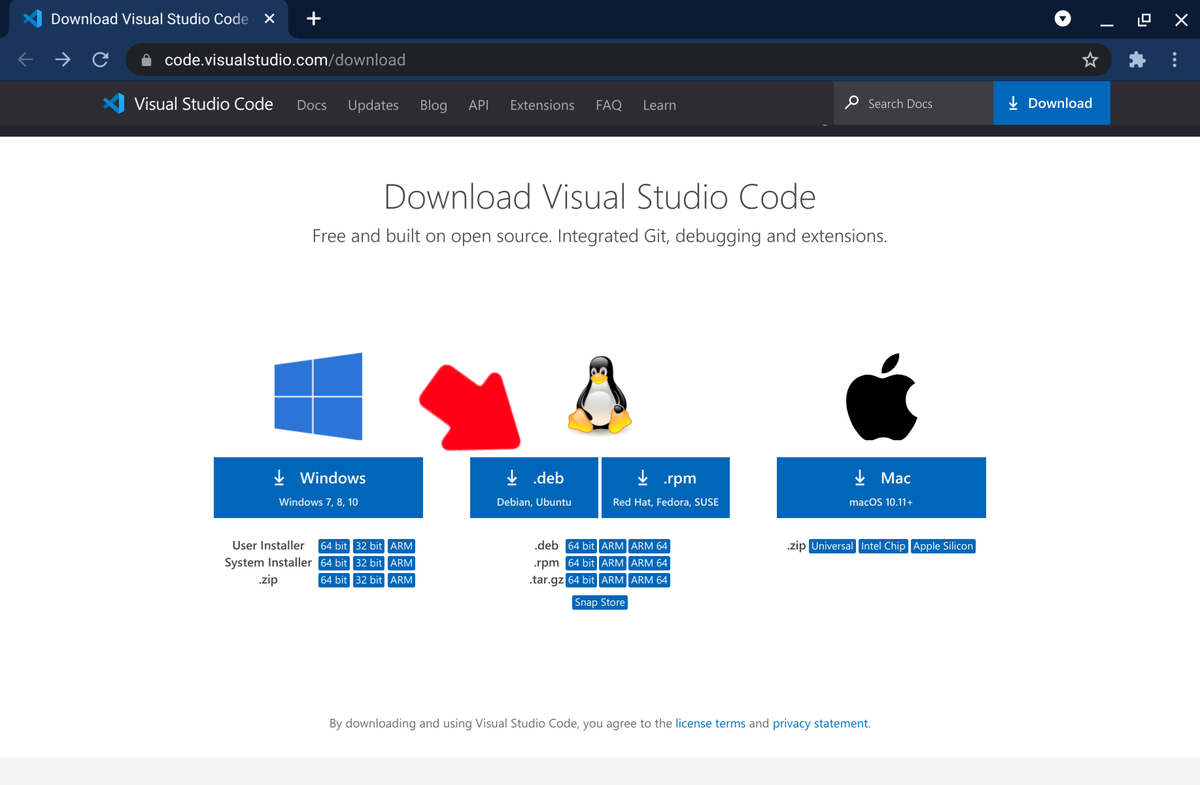The image size is (1200, 785).
Task: Click the Visual Studio Code brand text
Action: [203, 103]
